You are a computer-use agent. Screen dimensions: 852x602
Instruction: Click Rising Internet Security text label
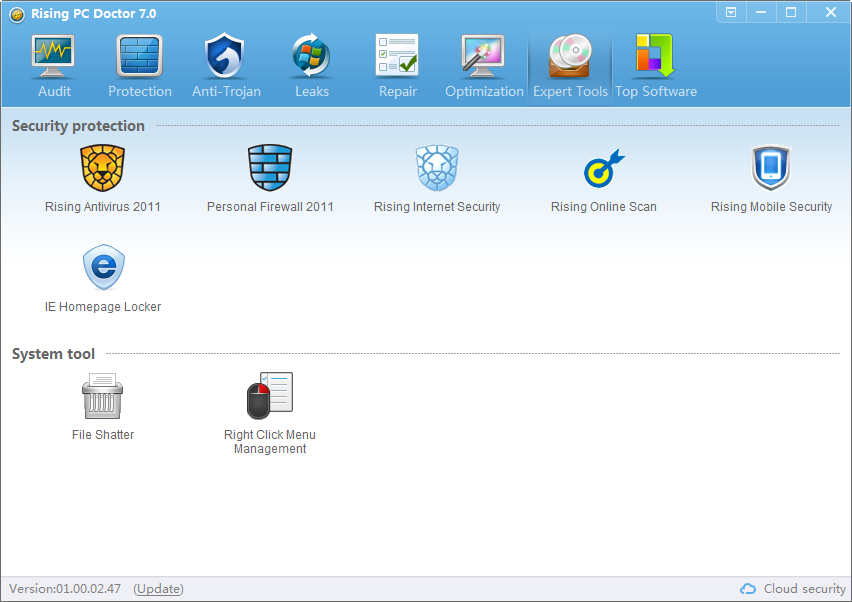coord(437,207)
